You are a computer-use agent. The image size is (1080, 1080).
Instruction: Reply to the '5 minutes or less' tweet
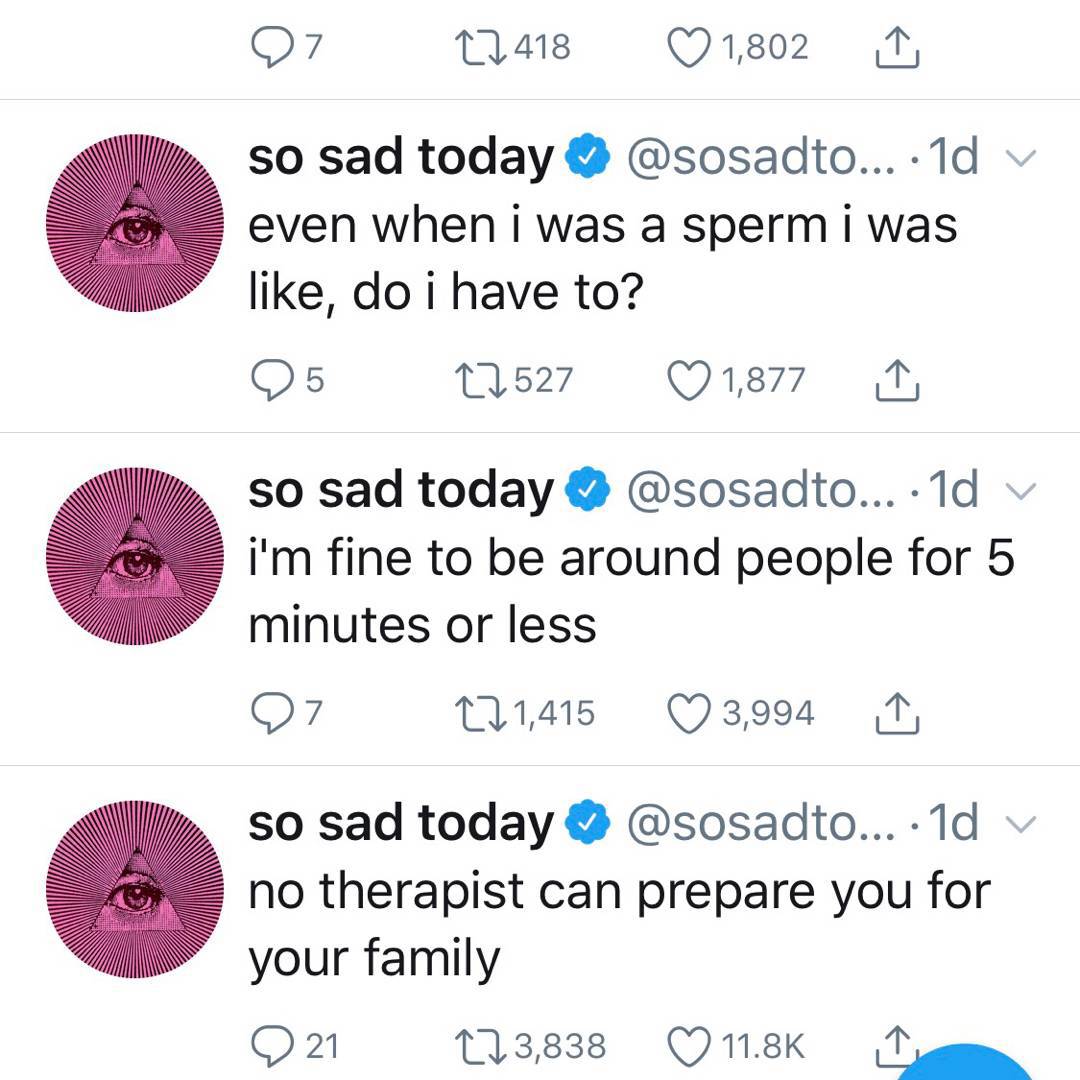click(x=270, y=713)
